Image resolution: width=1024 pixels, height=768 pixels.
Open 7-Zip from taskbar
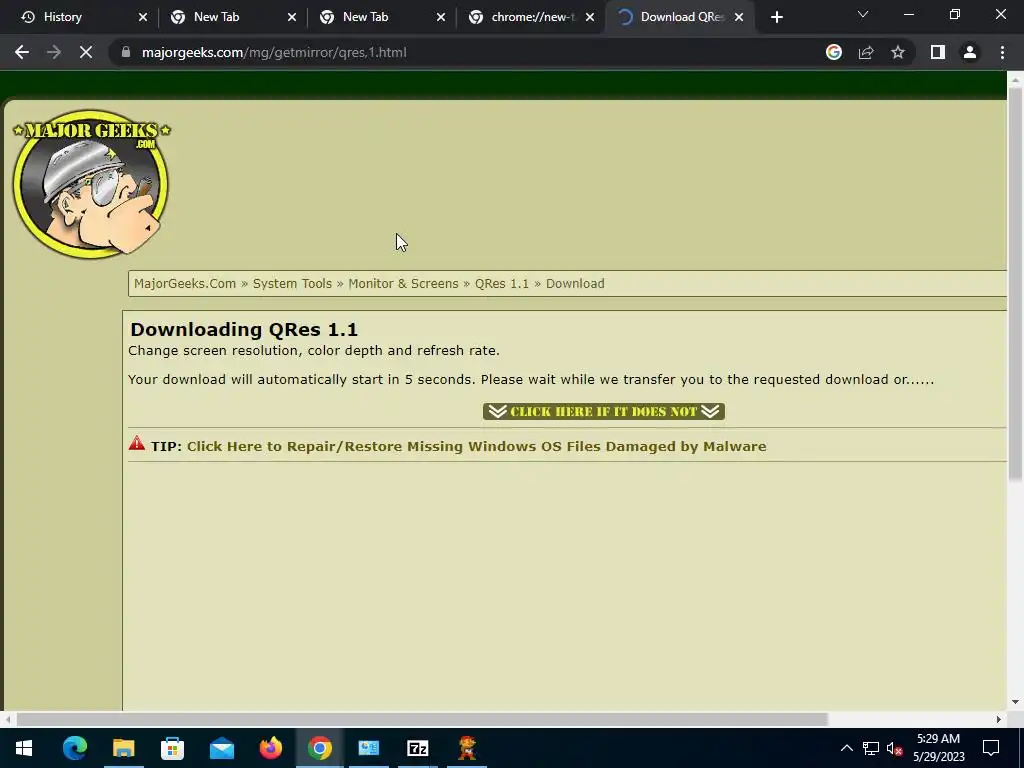pos(417,748)
